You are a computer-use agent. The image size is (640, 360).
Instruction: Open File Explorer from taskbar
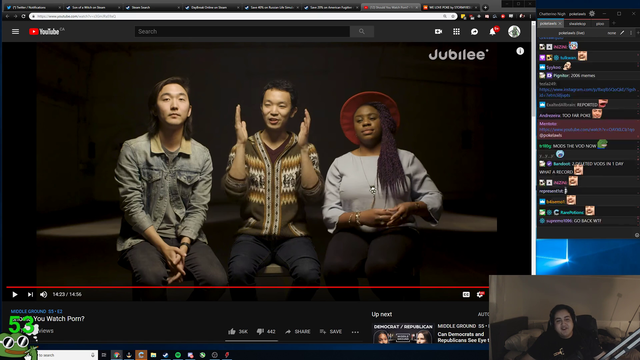tap(153, 355)
